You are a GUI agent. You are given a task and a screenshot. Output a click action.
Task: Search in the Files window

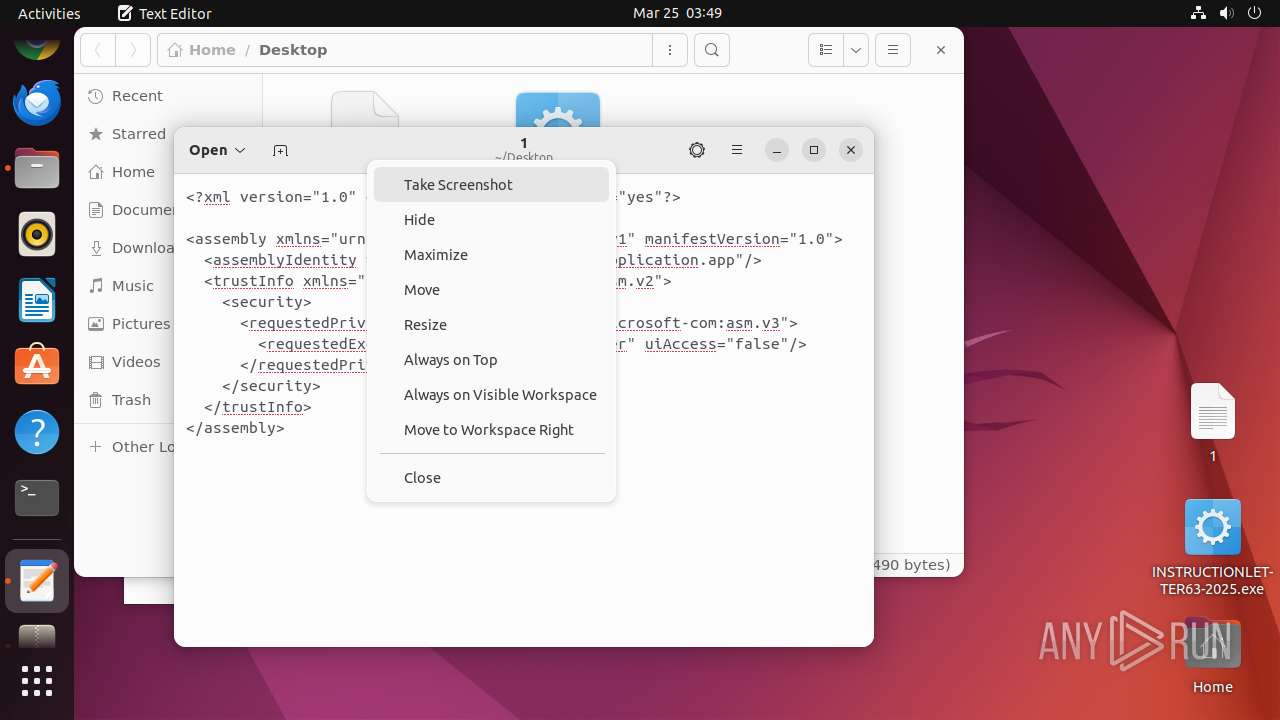pyautogui.click(x=712, y=50)
